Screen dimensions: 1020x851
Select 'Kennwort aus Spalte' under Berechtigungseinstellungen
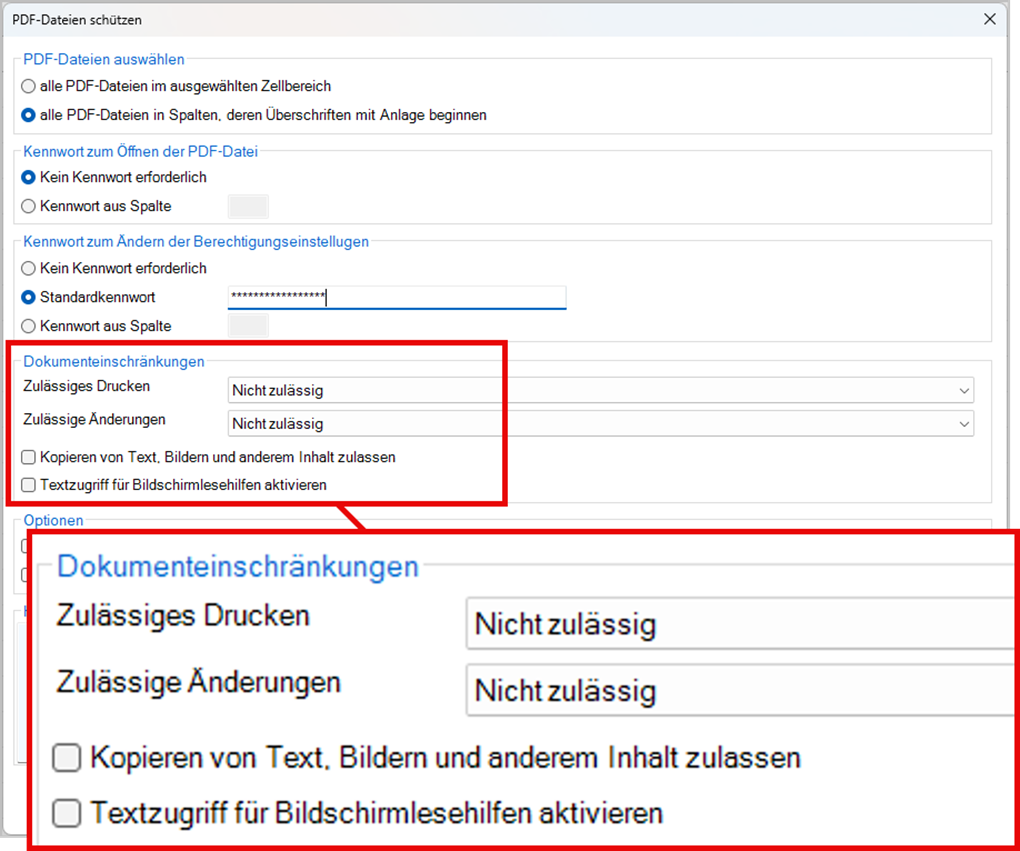click(x=29, y=327)
